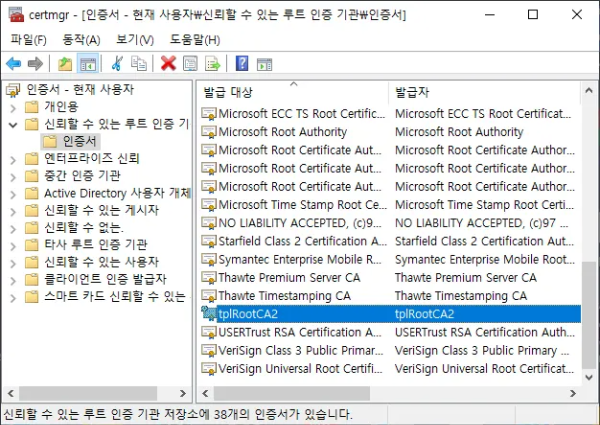This screenshot has height=425, width=600.
Task: Expand the 개인용 tree node
Action: click(x=13, y=108)
